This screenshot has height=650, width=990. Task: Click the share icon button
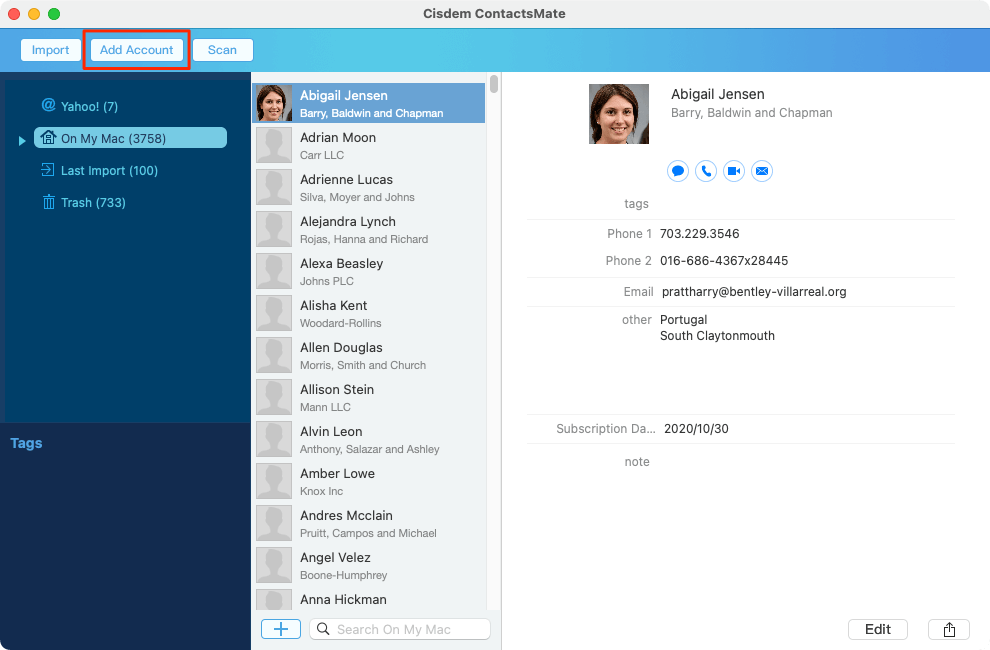pos(949,629)
